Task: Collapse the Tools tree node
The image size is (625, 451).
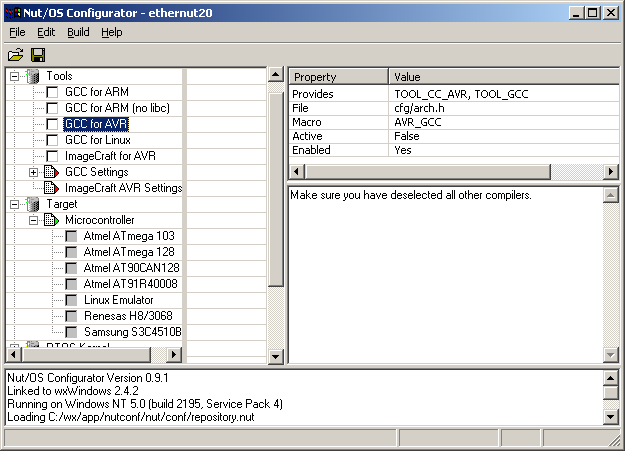Action: click(14, 76)
